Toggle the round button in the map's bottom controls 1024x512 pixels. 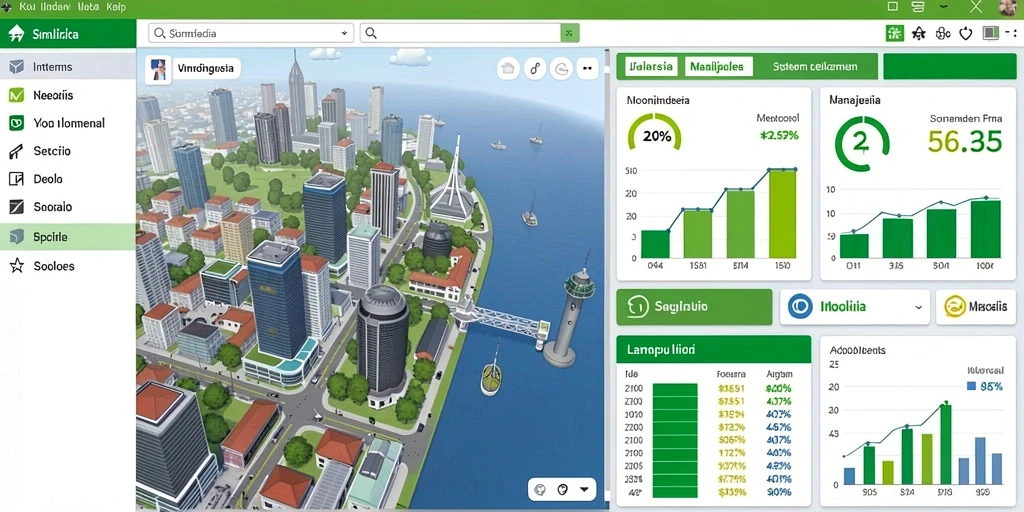562,488
